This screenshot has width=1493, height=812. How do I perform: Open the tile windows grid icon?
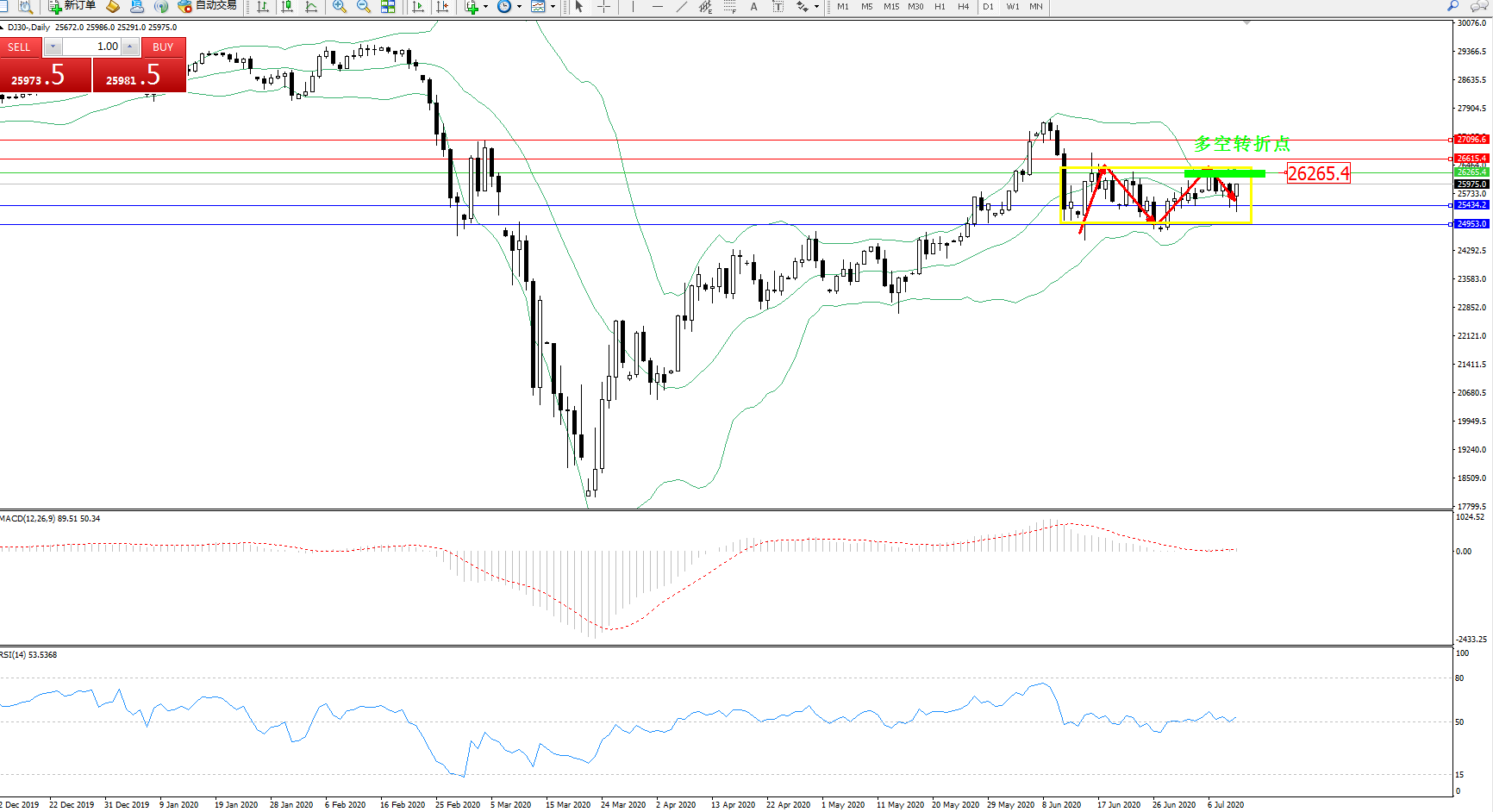pos(388,6)
